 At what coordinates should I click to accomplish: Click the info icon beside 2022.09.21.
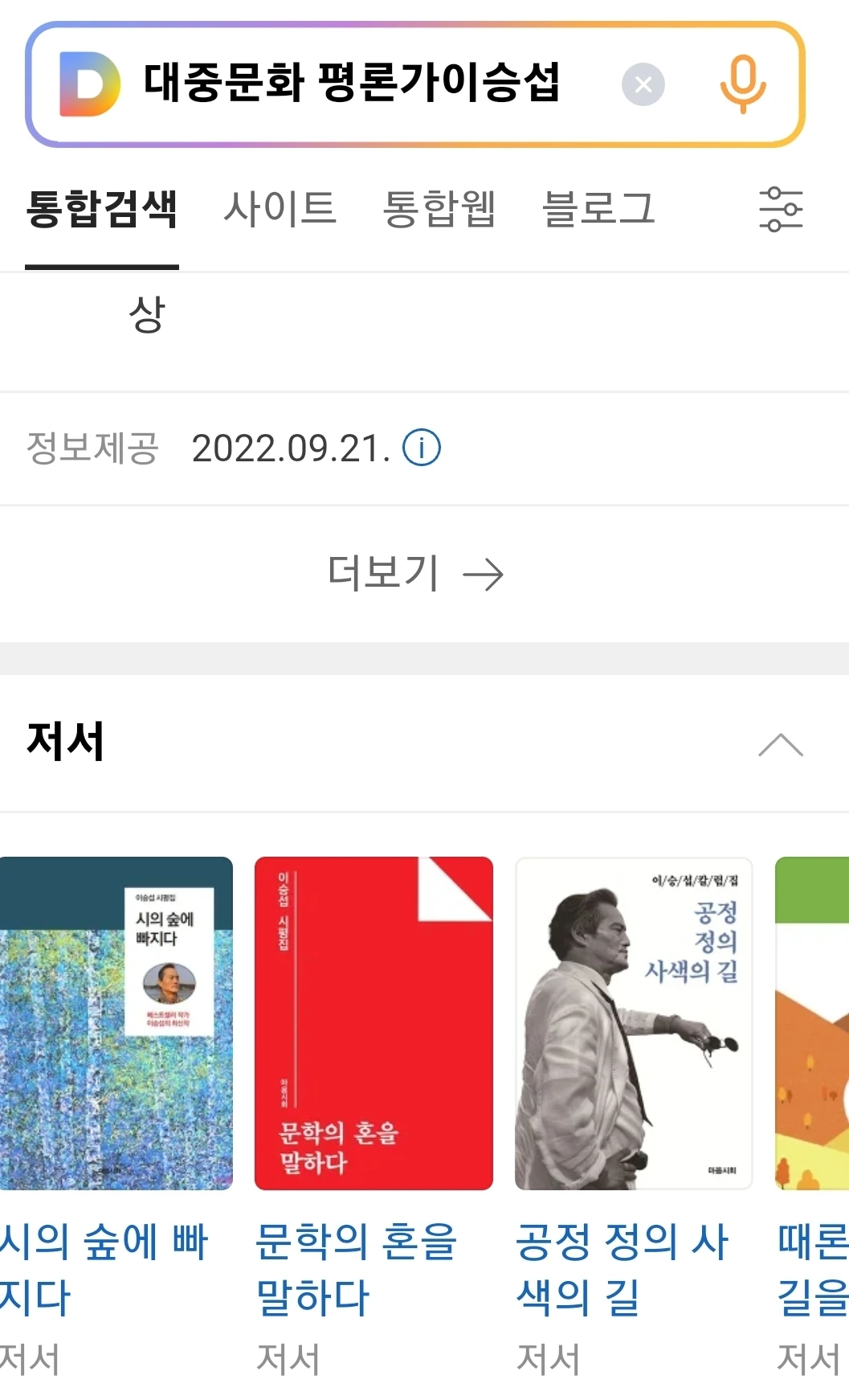click(x=422, y=448)
